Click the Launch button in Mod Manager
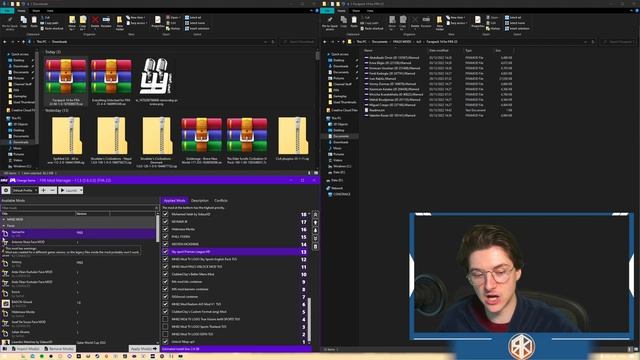 coord(68,190)
